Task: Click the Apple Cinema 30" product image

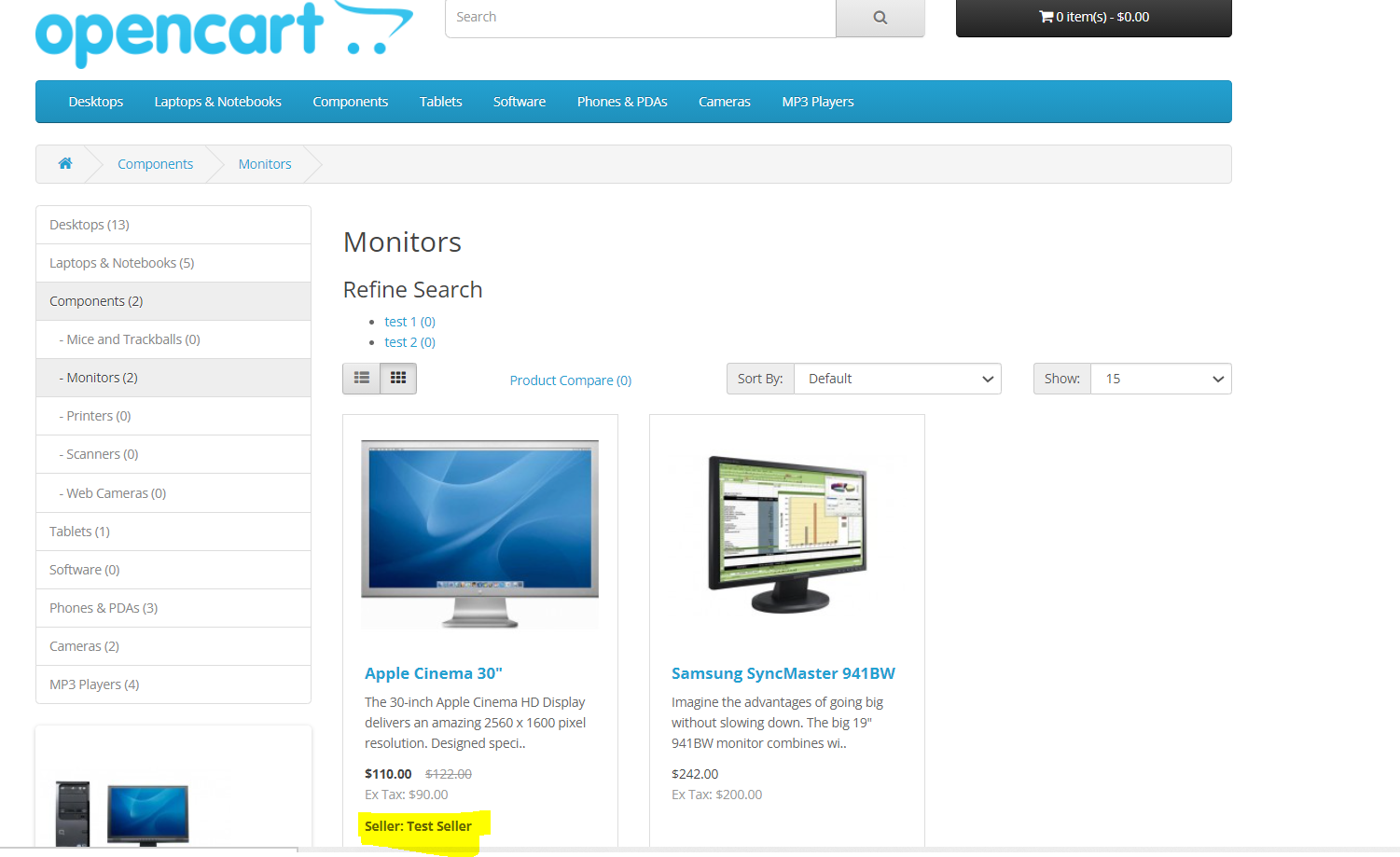Action: [x=480, y=534]
